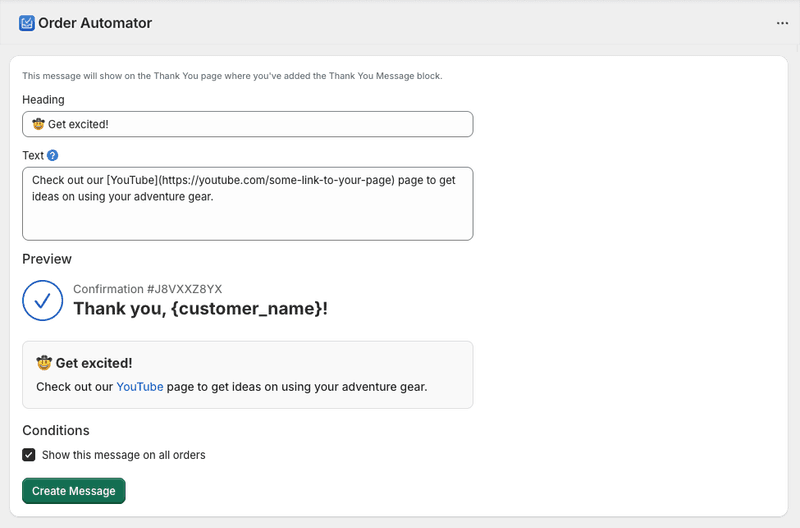The height and width of the screenshot is (528, 800).
Task: Click the Conditions section label
Action: coord(56,431)
